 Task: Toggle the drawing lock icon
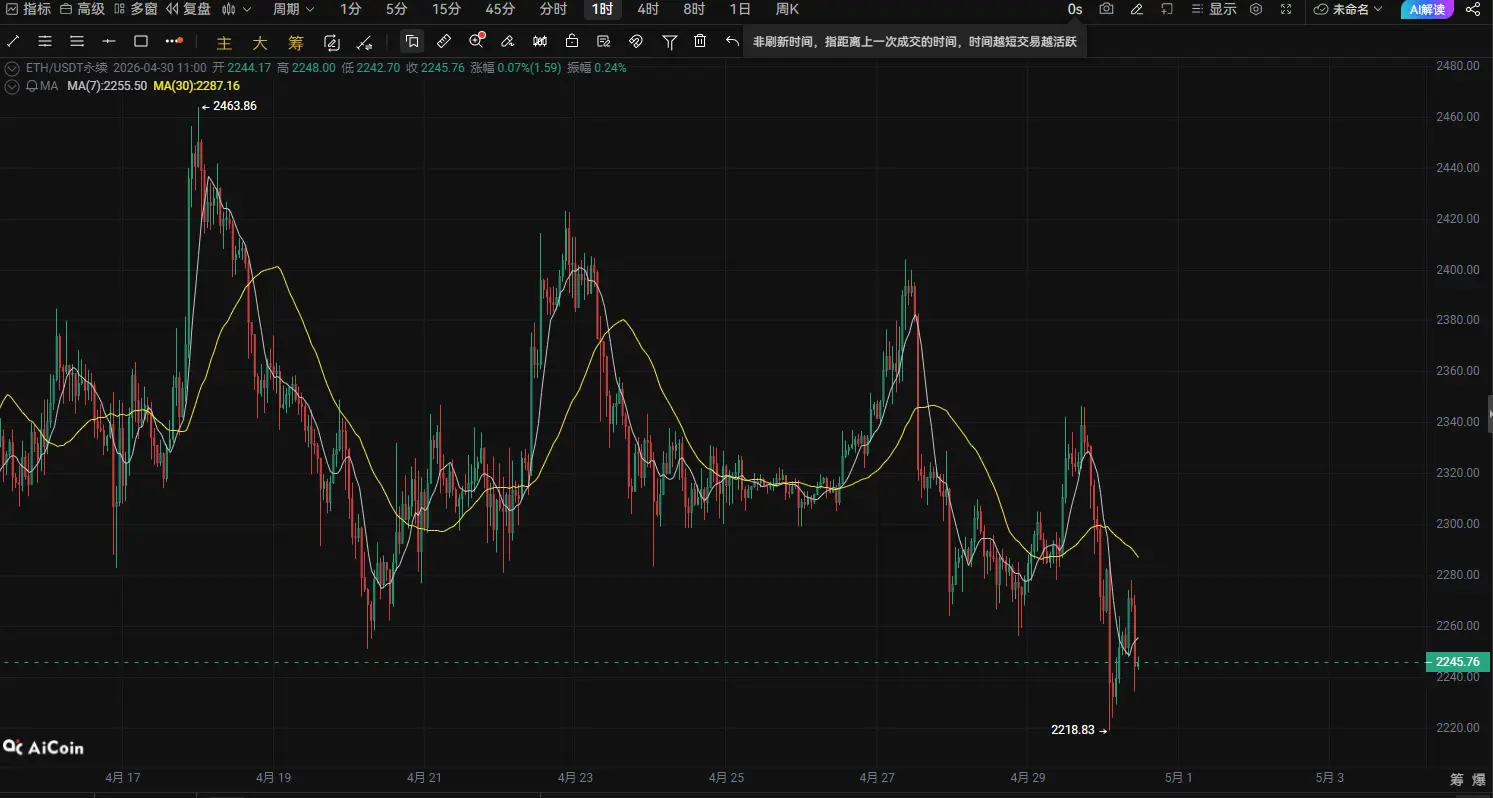pos(571,41)
